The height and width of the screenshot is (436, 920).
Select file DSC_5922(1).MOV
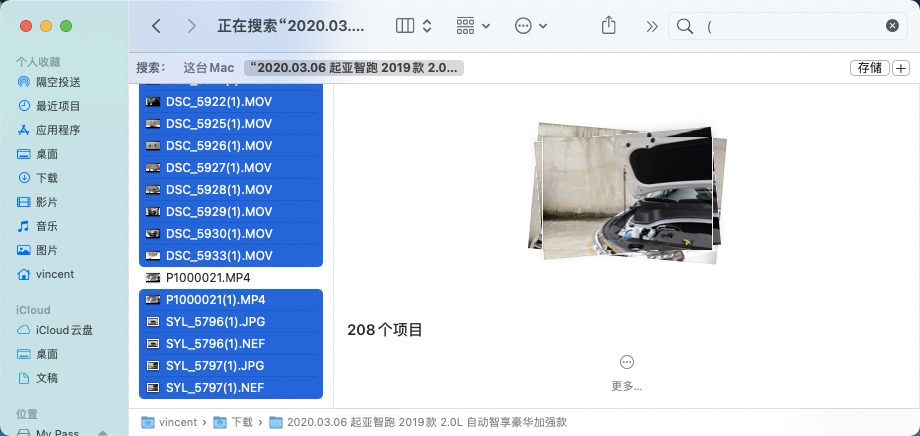click(x=231, y=102)
